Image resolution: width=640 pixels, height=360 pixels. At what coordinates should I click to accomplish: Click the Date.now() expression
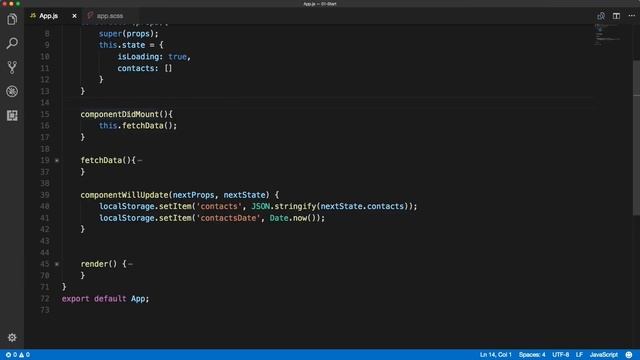click(x=294, y=218)
